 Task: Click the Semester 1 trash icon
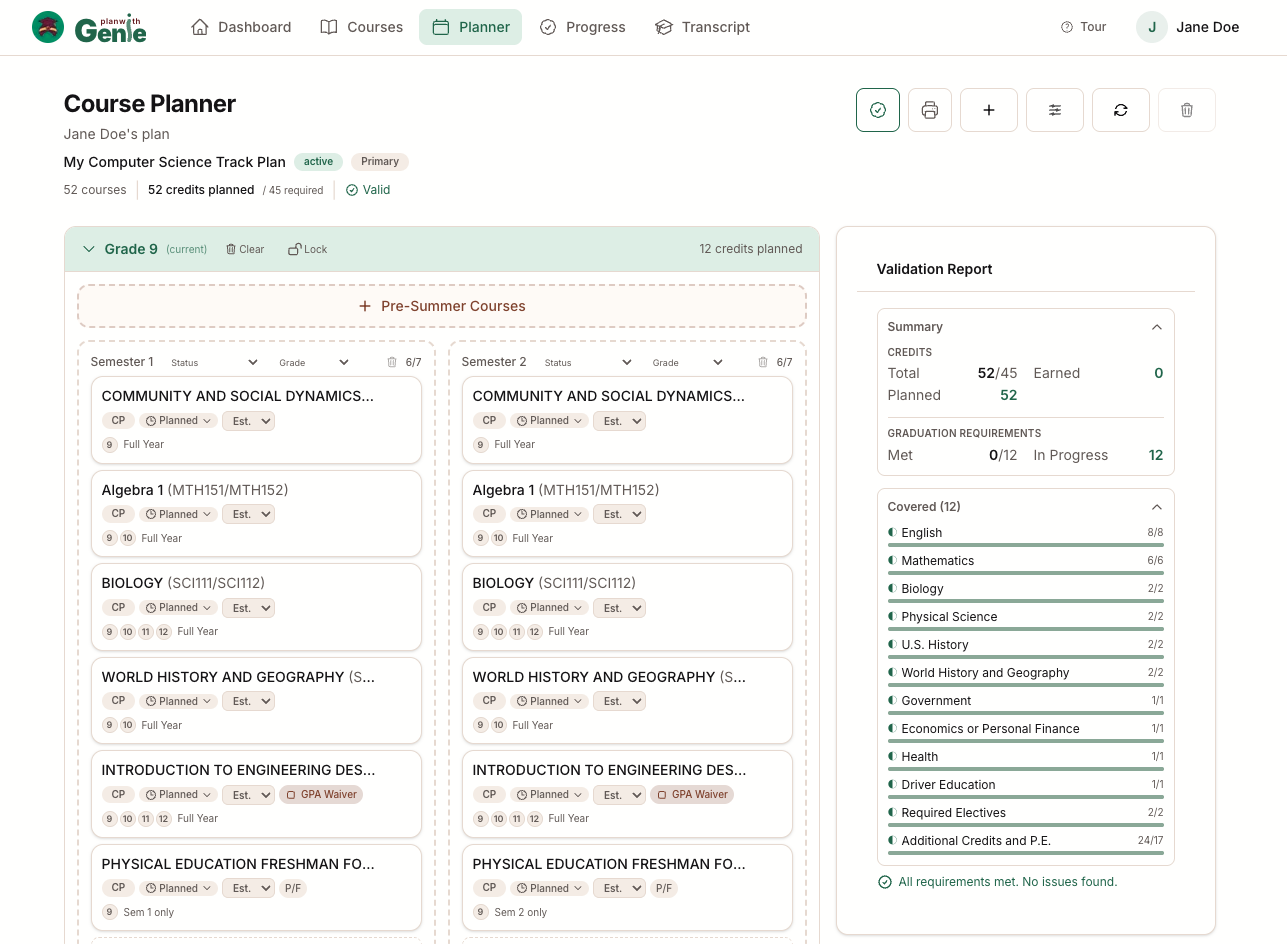tap(392, 362)
